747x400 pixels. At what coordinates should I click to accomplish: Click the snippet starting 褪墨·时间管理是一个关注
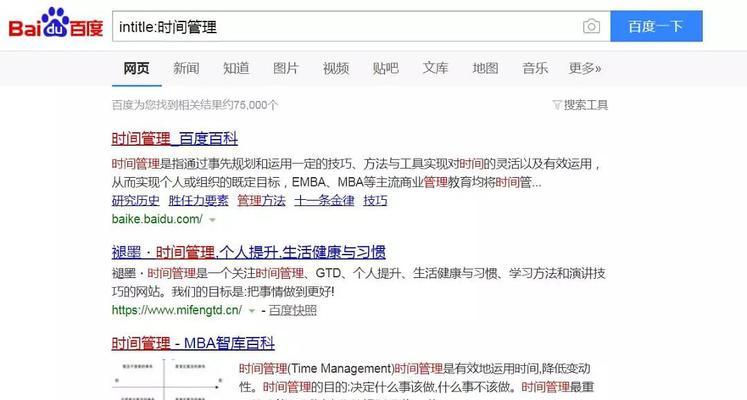click(x=358, y=282)
